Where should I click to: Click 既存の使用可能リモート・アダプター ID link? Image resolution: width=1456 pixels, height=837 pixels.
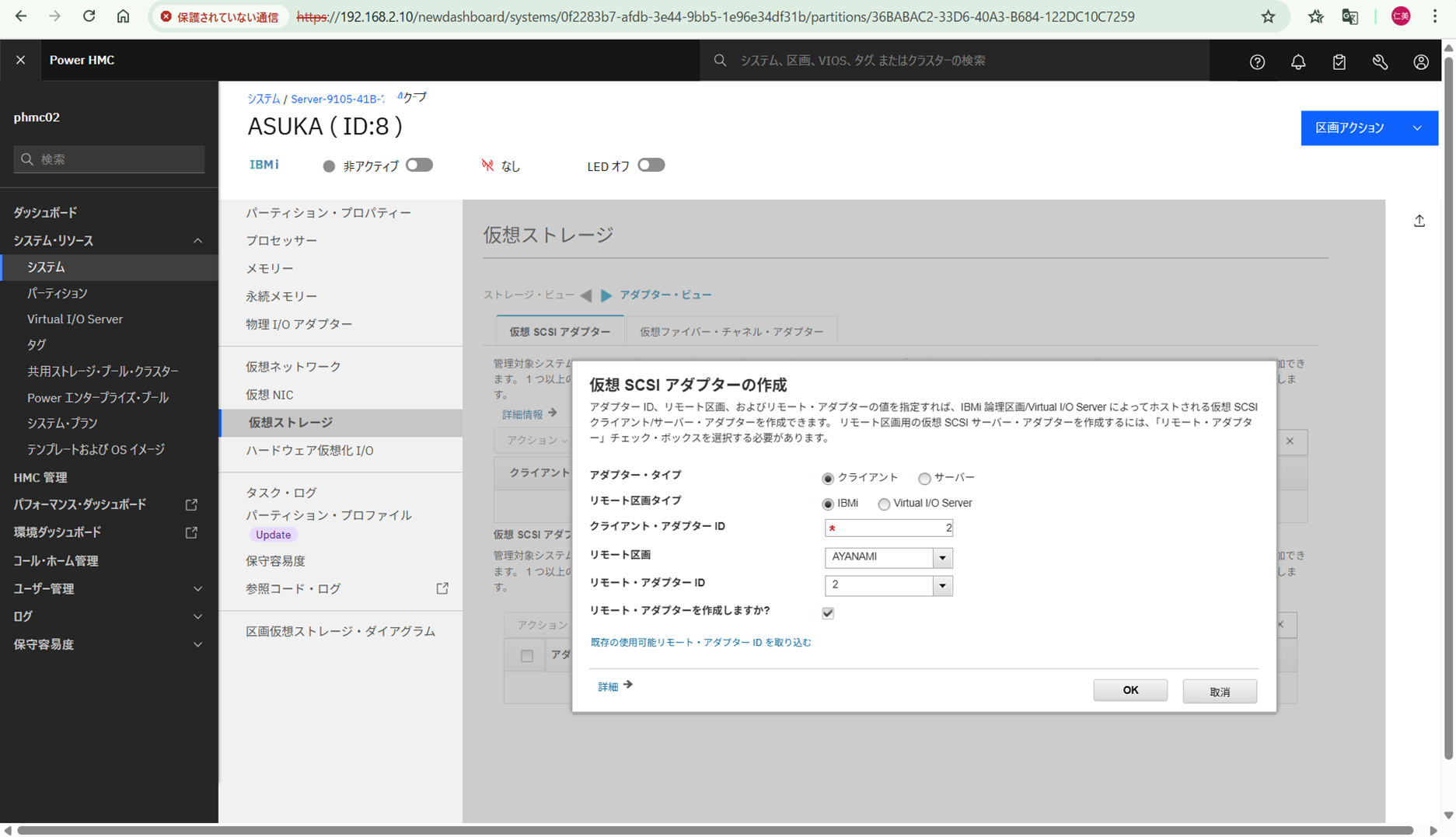click(701, 642)
